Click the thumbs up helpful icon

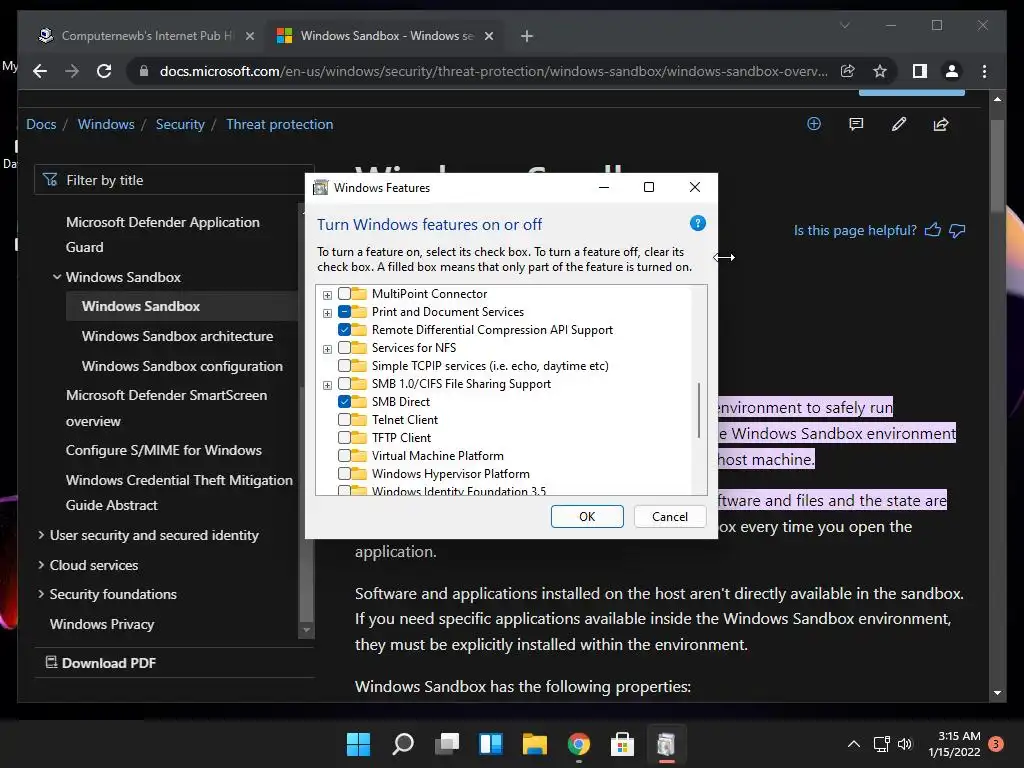(933, 230)
